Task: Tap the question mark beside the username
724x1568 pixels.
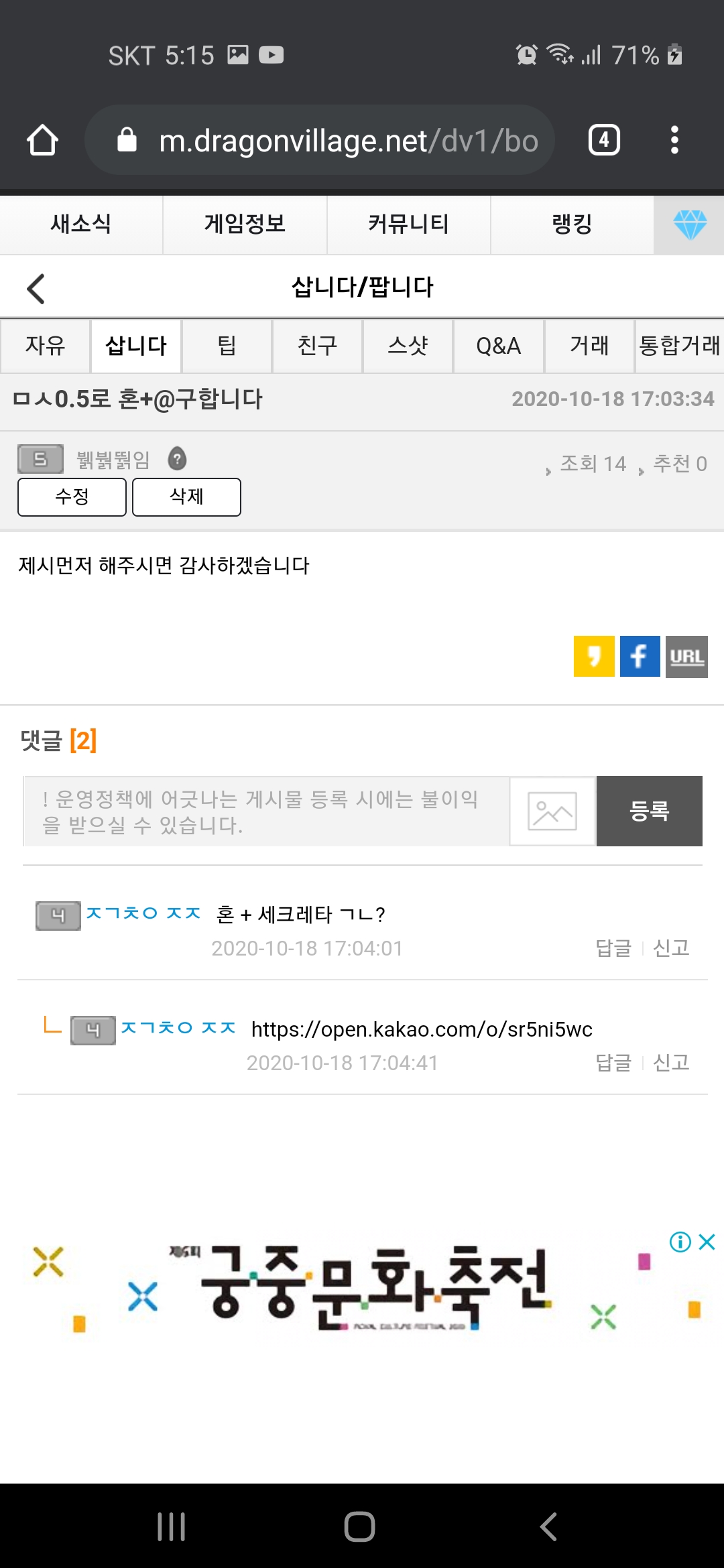Action: (x=177, y=459)
